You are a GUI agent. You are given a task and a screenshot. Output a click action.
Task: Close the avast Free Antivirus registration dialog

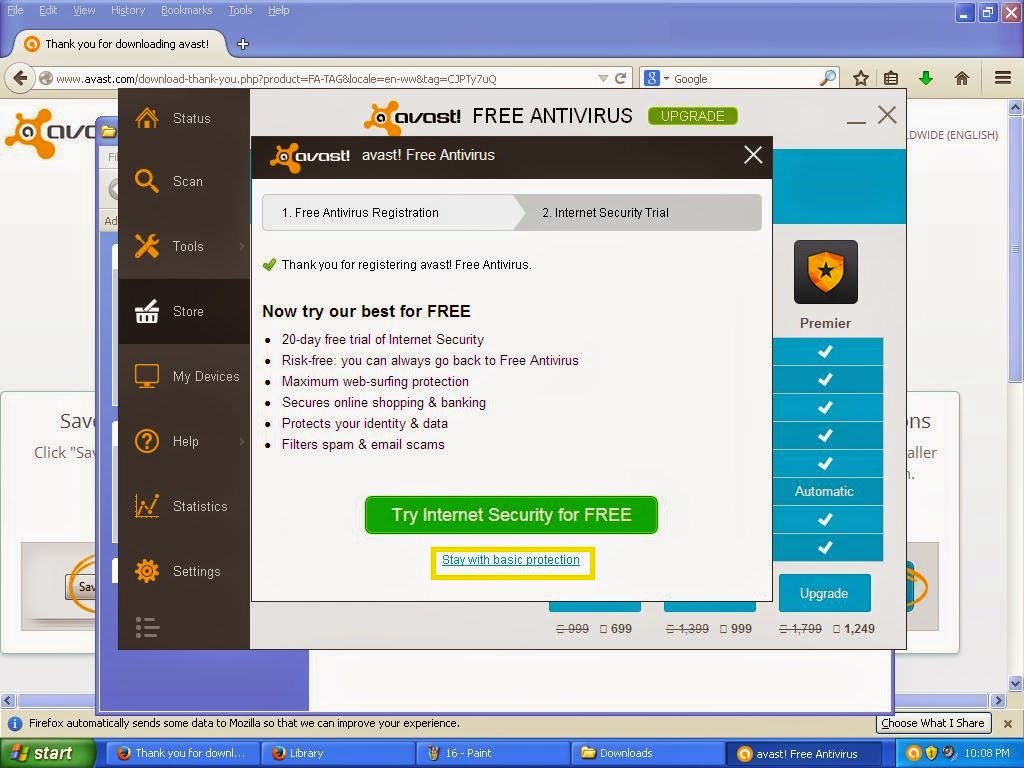click(753, 155)
